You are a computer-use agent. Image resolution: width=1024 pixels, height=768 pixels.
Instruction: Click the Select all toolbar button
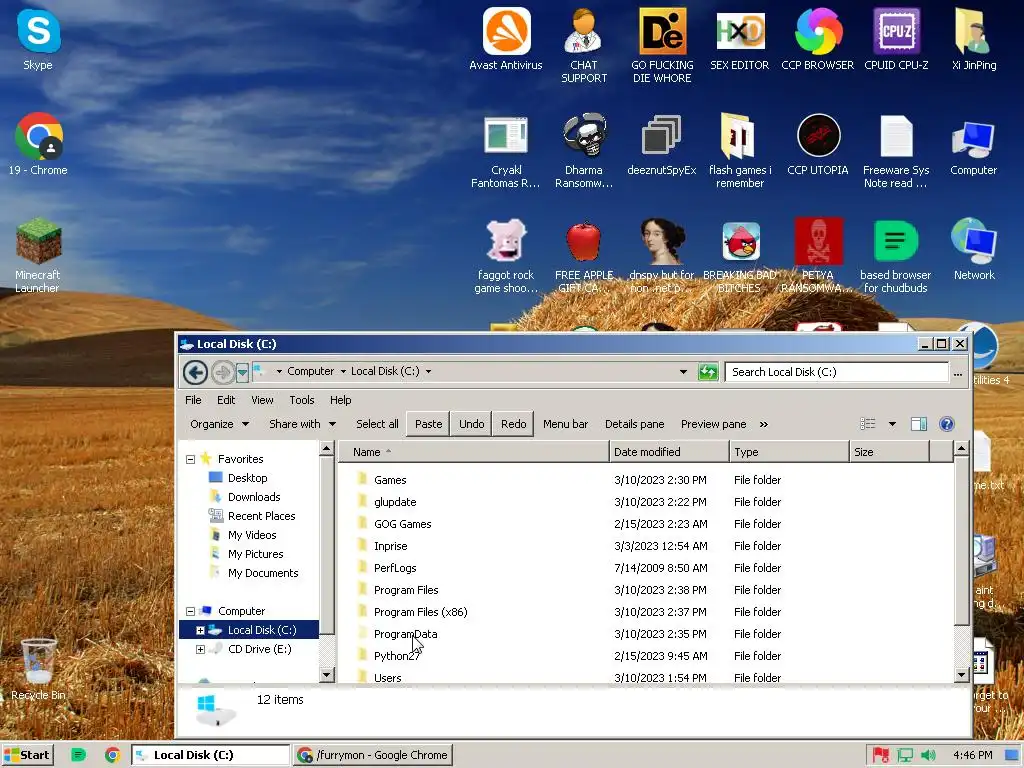[x=377, y=424]
